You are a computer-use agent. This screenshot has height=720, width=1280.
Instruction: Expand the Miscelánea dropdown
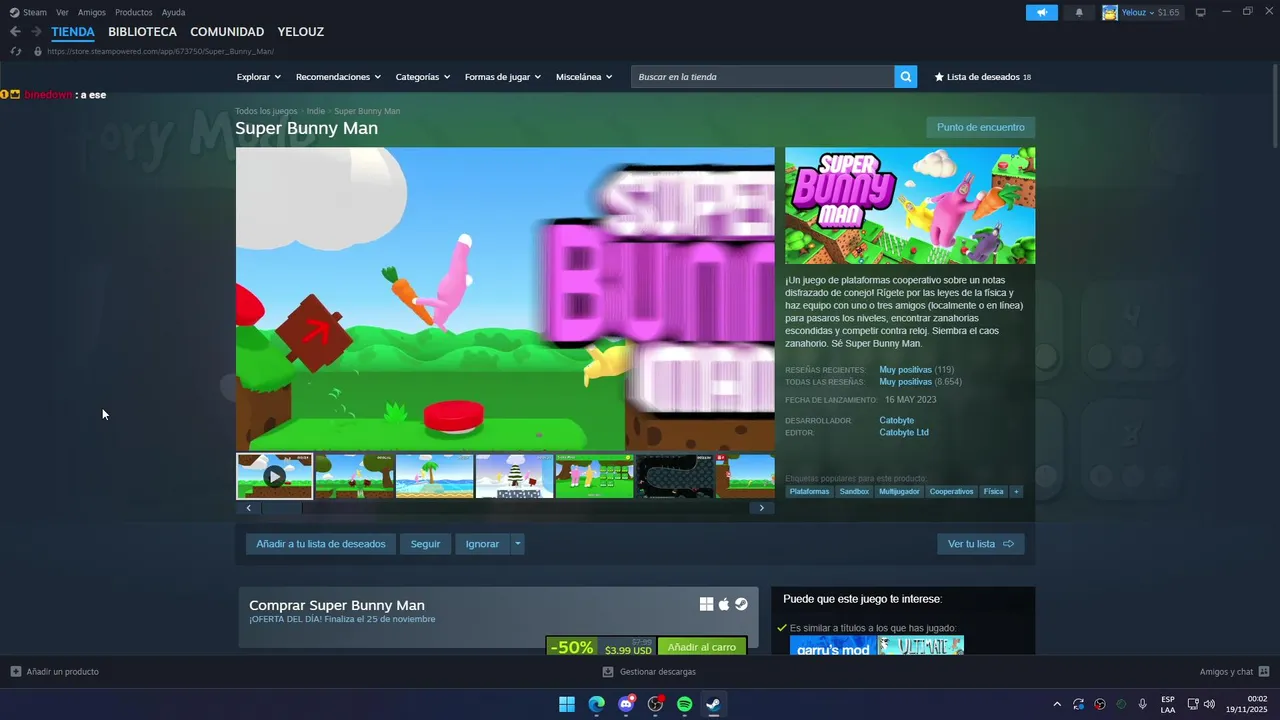(584, 77)
